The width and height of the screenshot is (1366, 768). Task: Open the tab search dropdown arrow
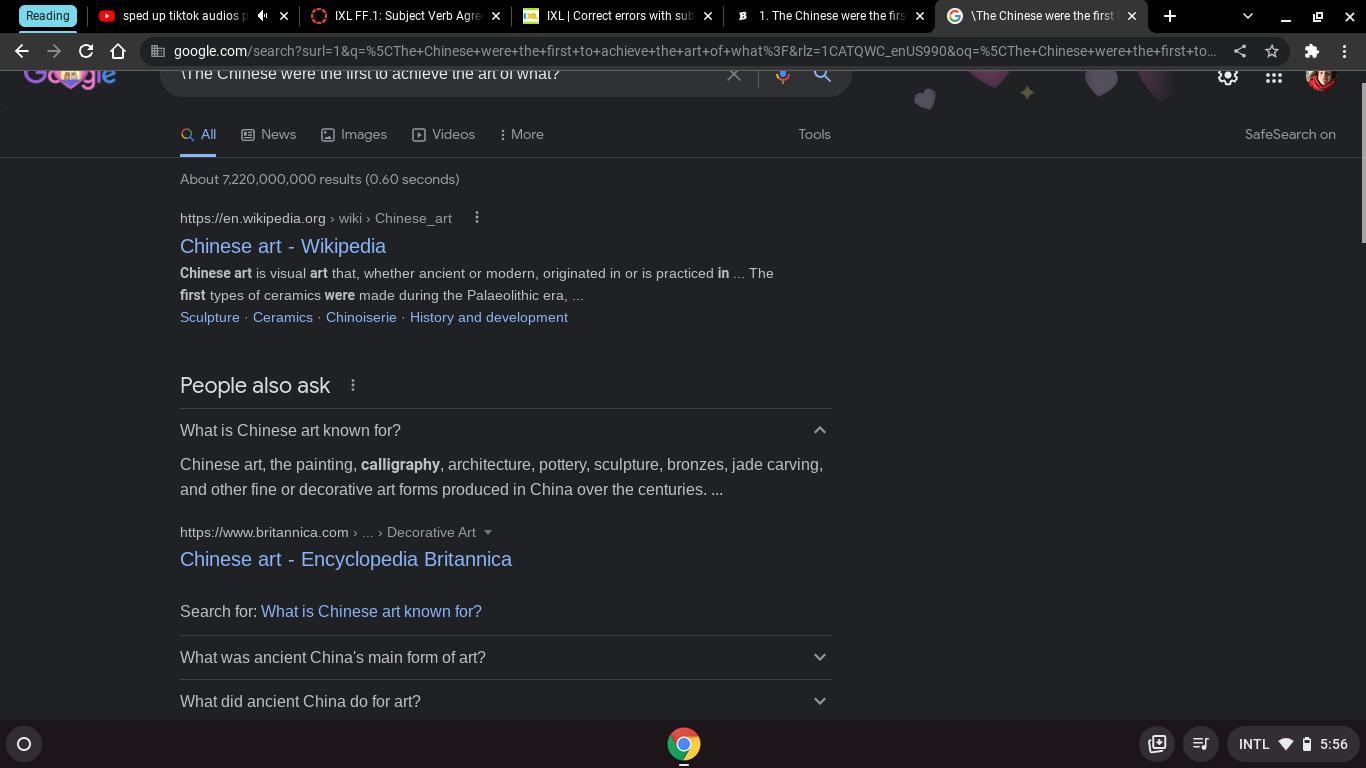coord(1248,16)
